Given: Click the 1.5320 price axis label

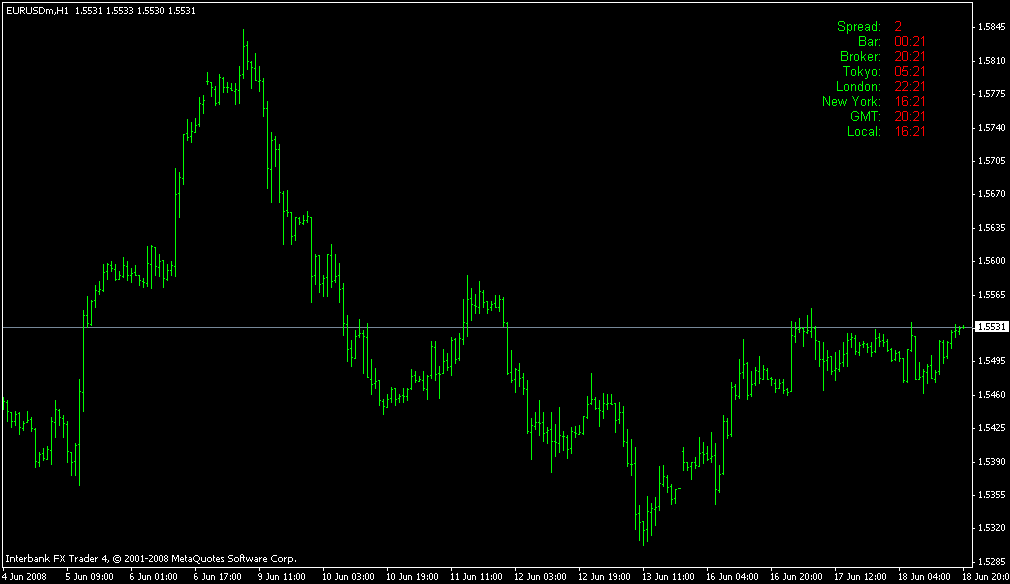Looking at the screenshot, I should tap(991, 527).
